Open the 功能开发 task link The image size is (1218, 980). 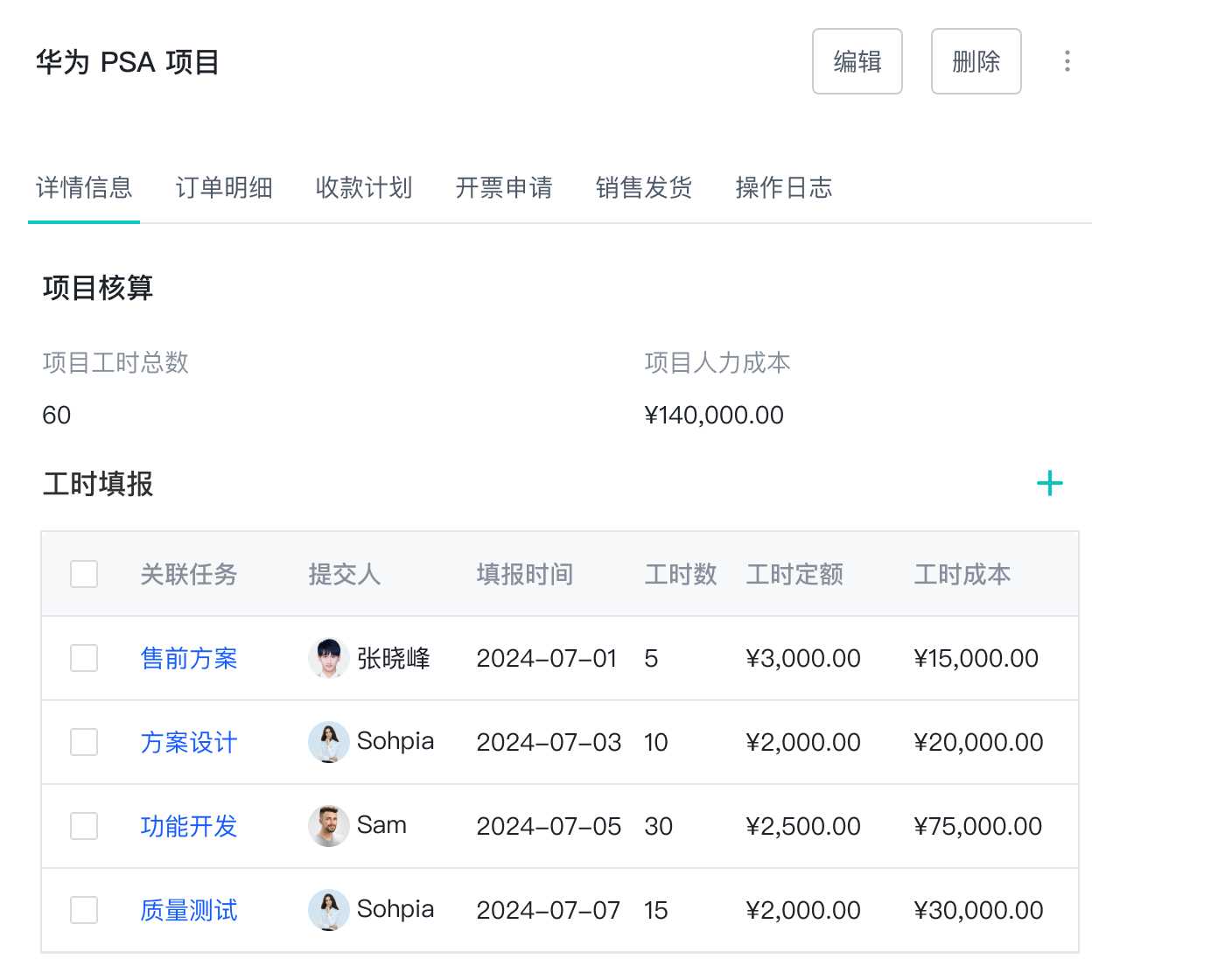189,826
